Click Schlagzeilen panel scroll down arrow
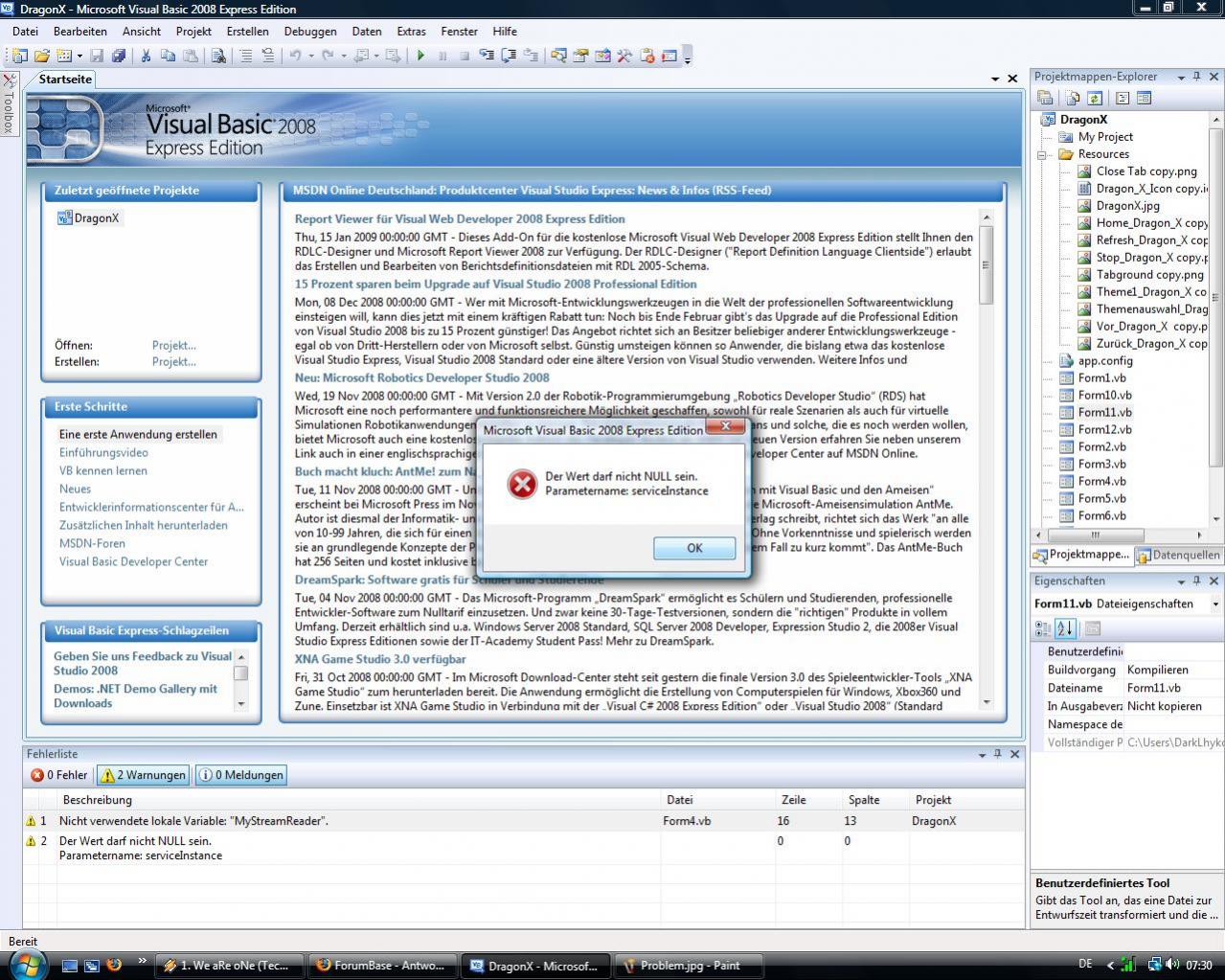The width and height of the screenshot is (1225, 980). point(240,704)
